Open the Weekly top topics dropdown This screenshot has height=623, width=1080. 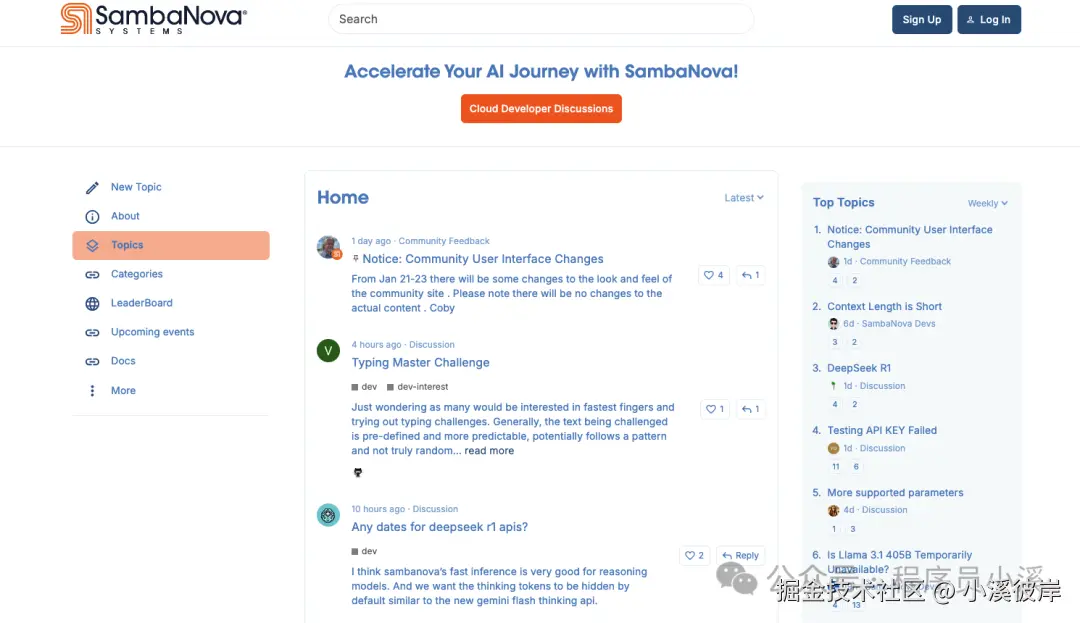point(987,204)
